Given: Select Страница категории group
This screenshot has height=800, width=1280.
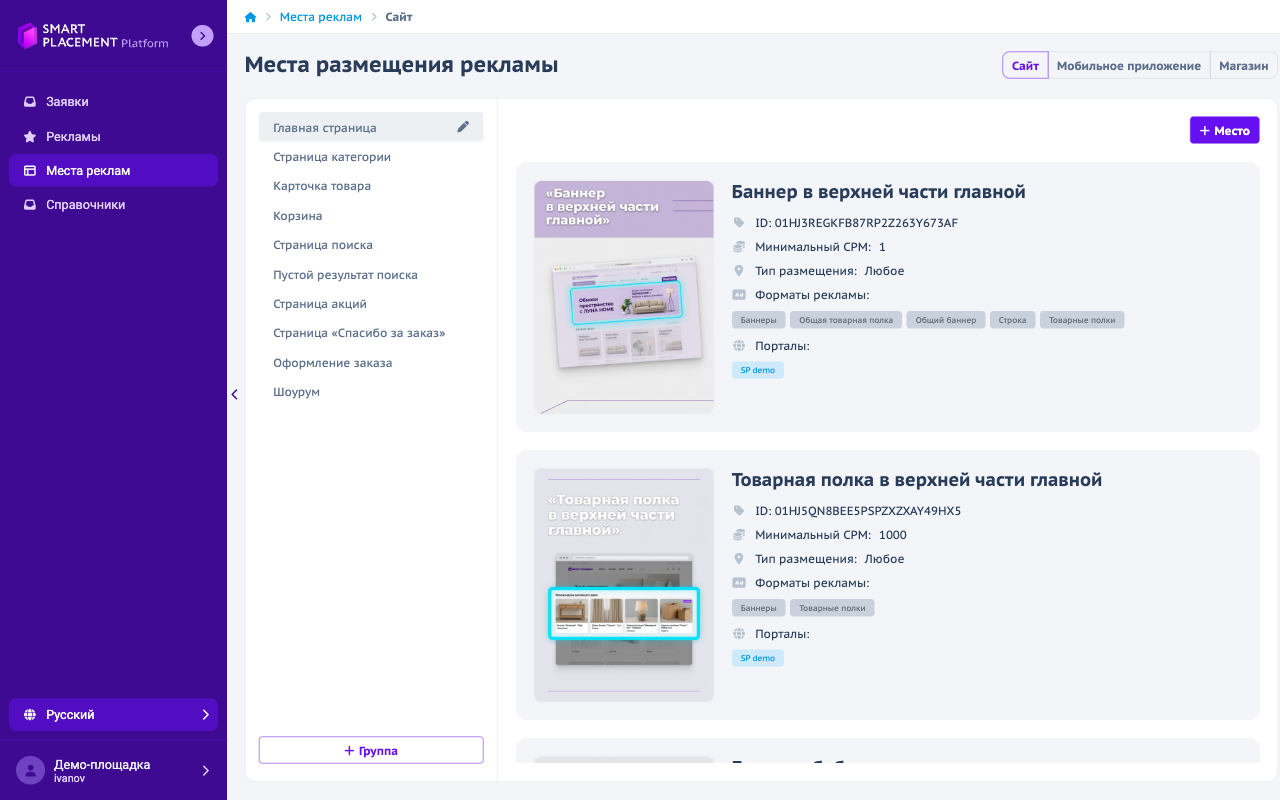Looking at the screenshot, I should point(371,157).
